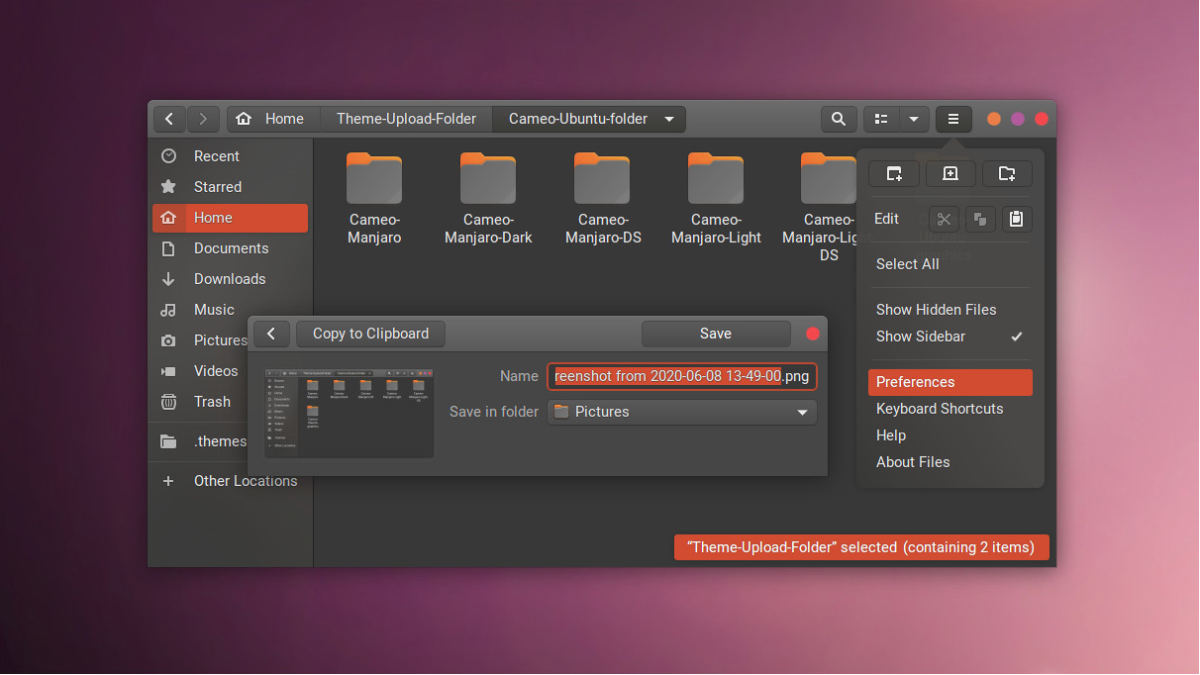The width and height of the screenshot is (1200, 675).
Task: Click the purple window control dot
Action: (x=1017, y=118)
